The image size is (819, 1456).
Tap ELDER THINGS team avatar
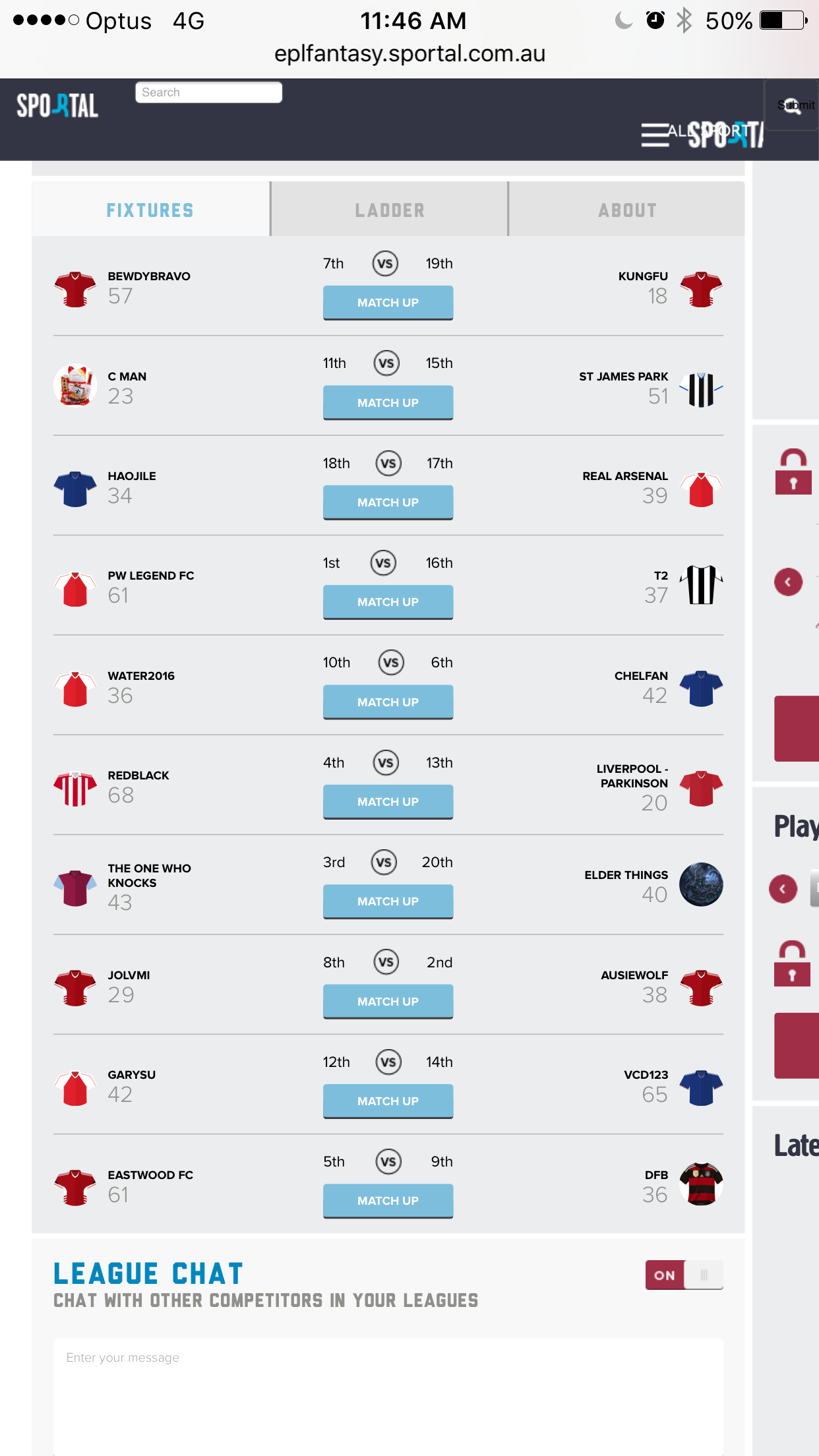point(701,884)
